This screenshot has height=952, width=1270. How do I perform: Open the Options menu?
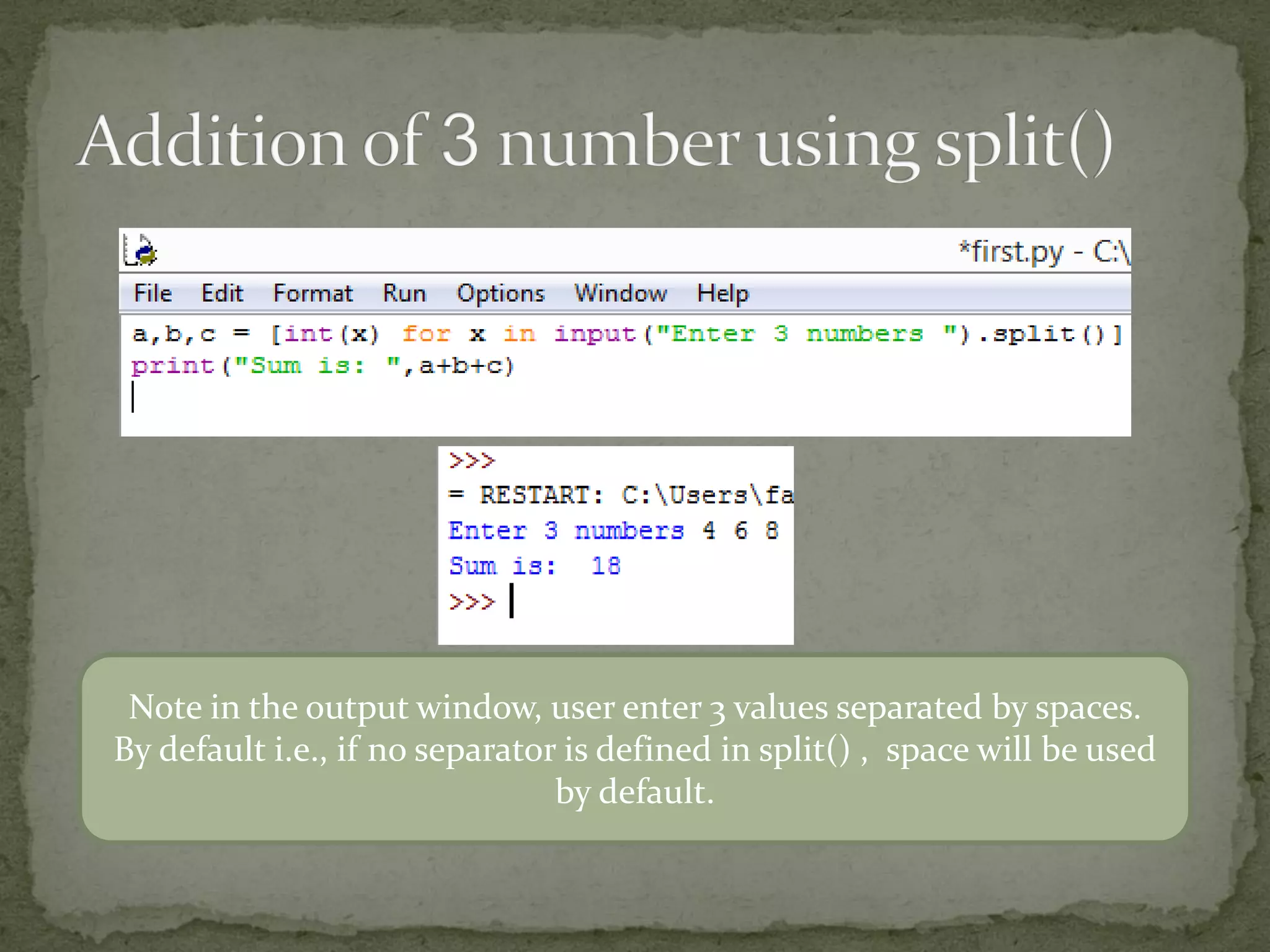pyautogui.click(x=500, y=294)
